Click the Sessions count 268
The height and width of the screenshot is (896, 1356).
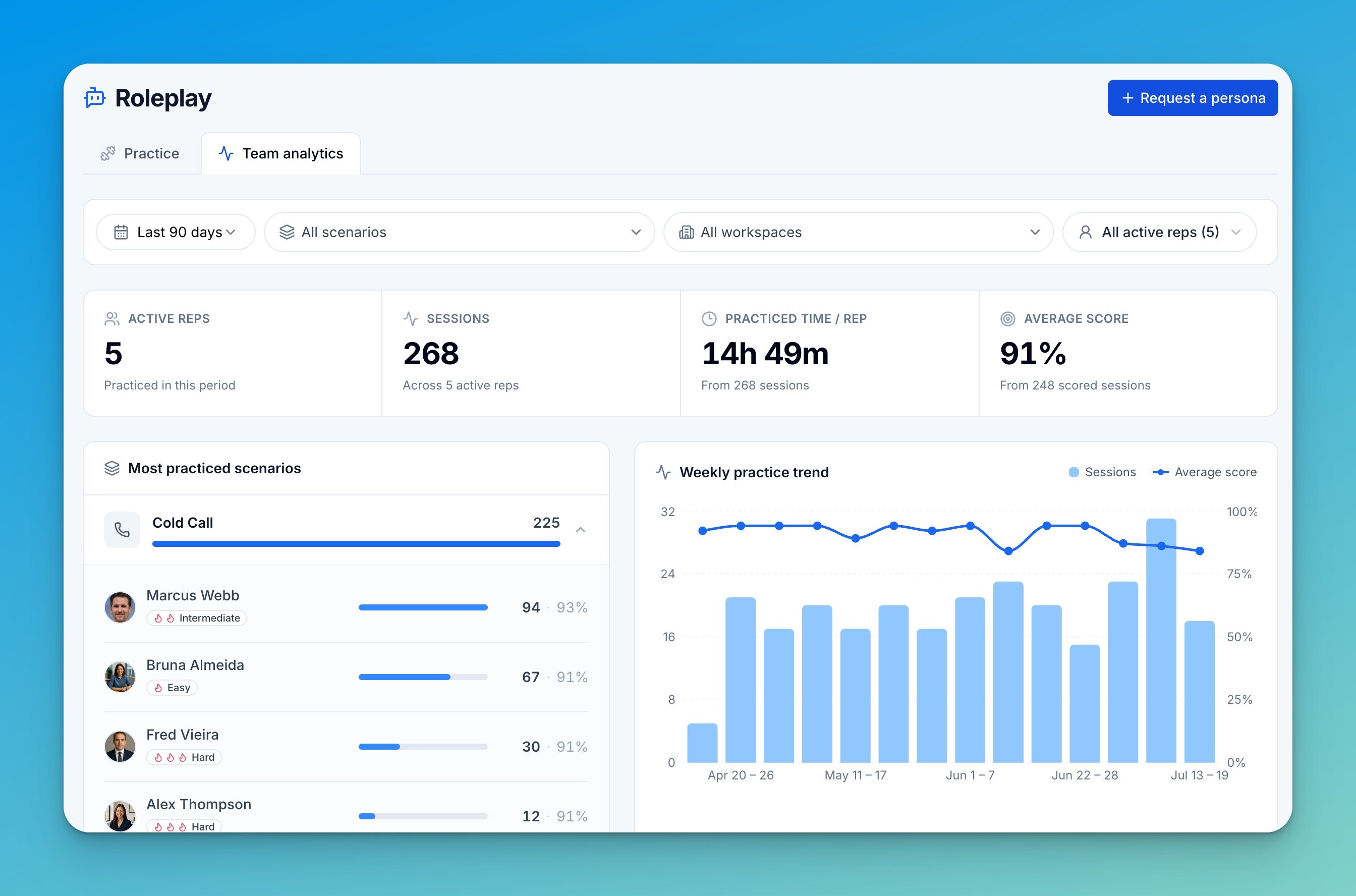(431, 354)
